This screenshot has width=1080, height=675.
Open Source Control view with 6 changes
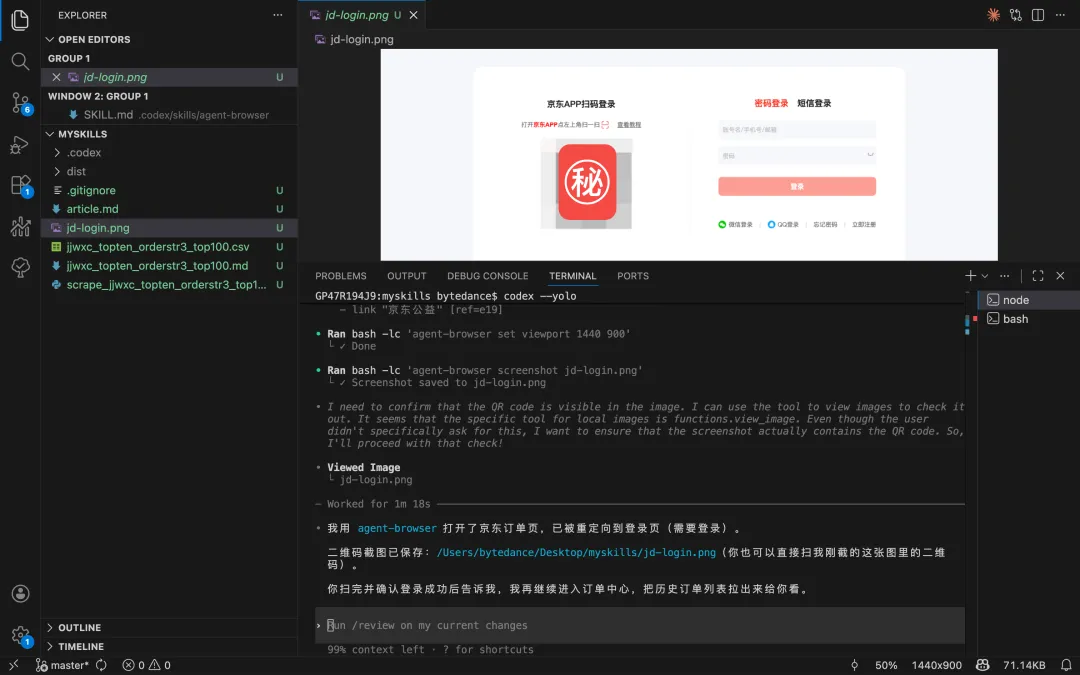pos(20,102)
